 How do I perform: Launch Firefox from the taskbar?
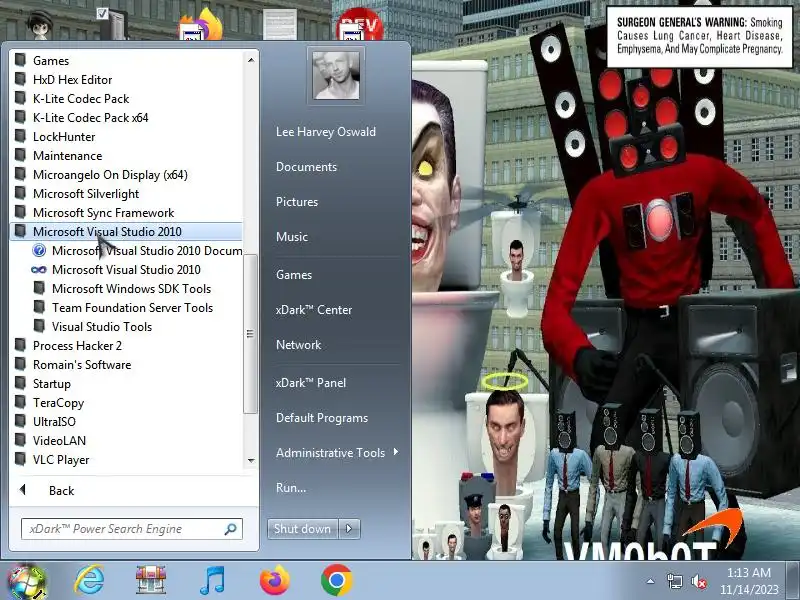click(x=274, y=580)
